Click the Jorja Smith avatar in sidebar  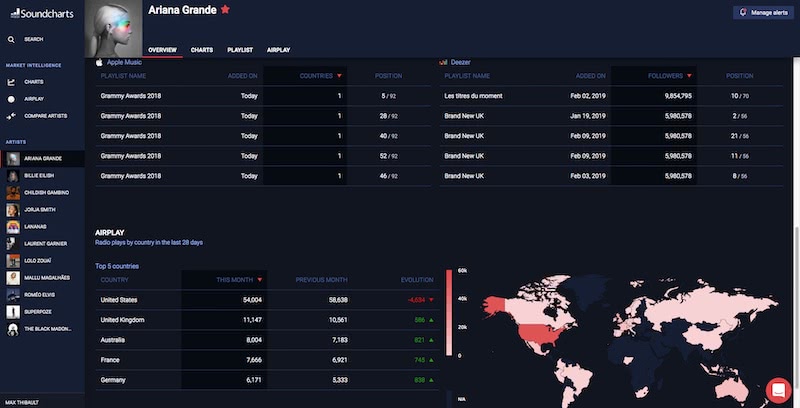(12, 210)
